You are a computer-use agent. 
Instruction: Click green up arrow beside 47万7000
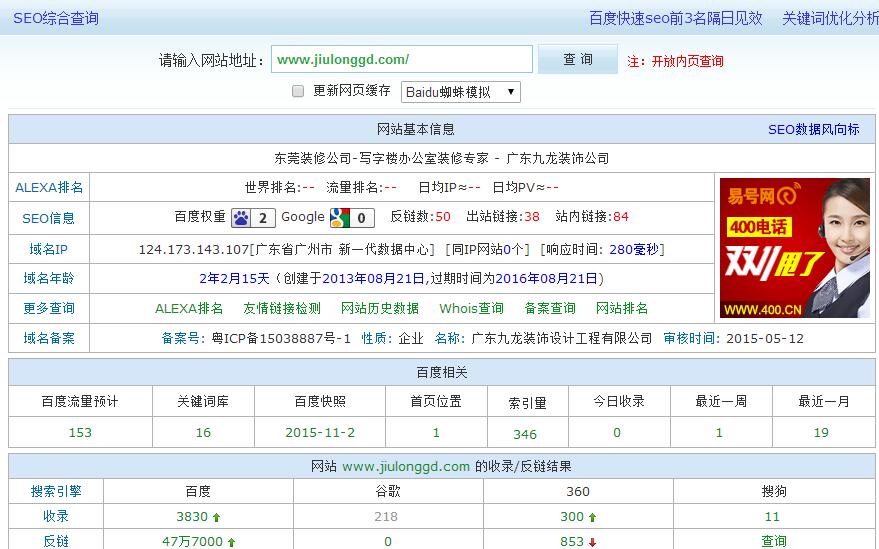point(232,542)
